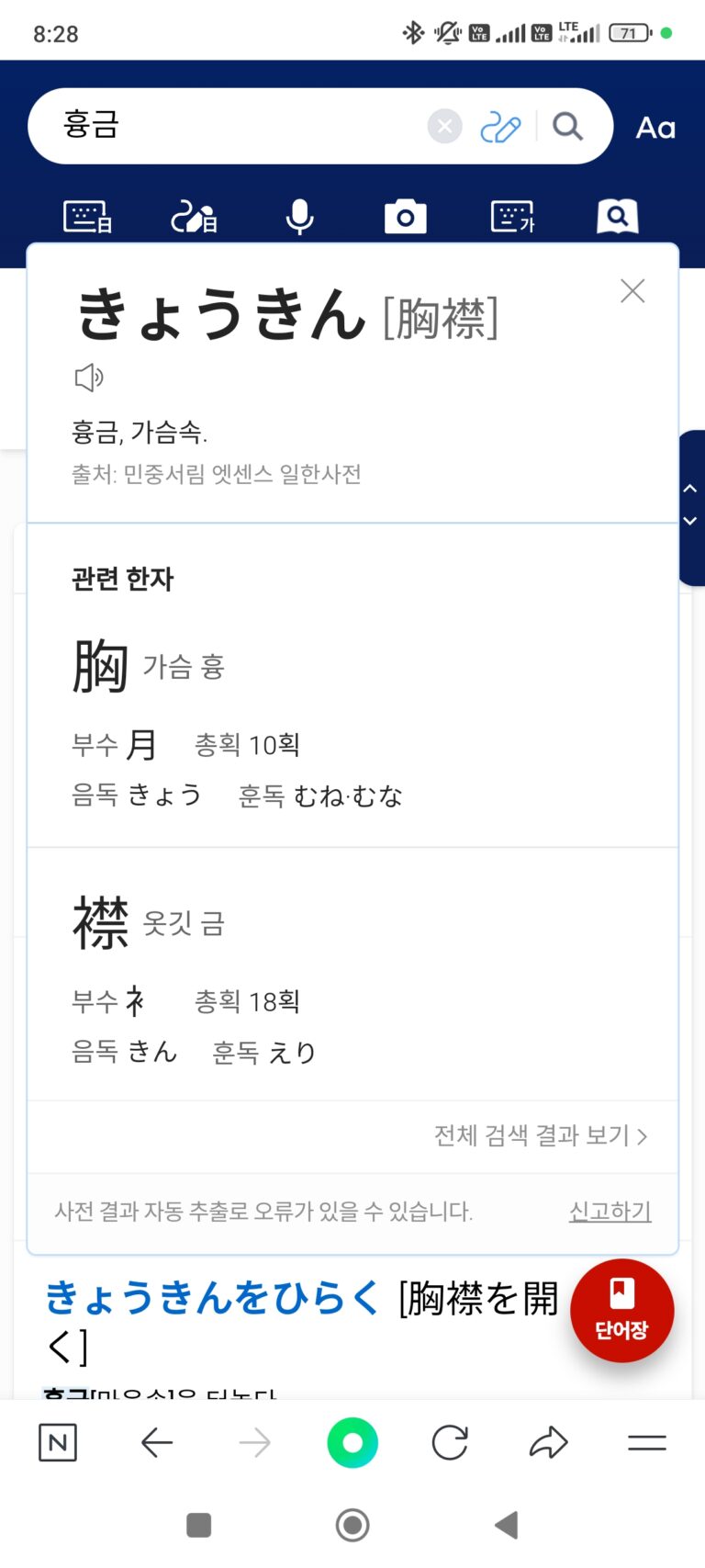Tap the red 단어장 button
705x1568 pixels.
pyautogui.click(x=621, y=1310)
